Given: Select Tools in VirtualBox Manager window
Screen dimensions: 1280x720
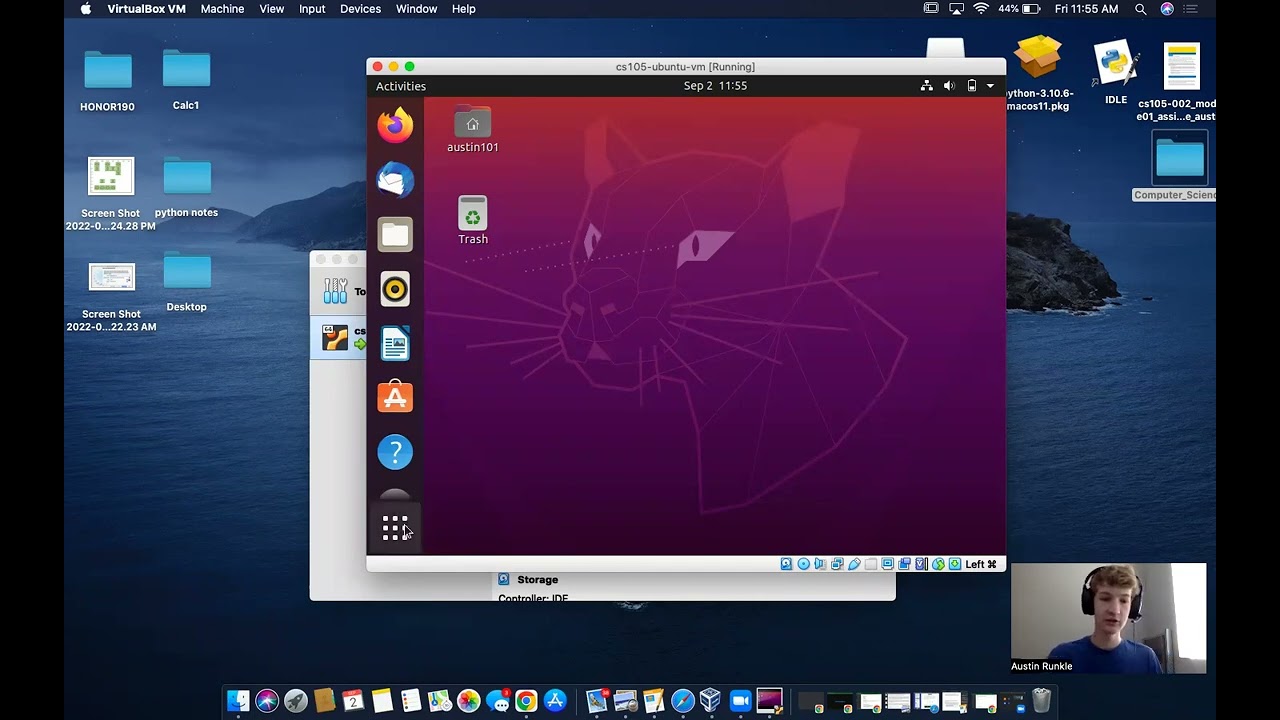Looking at the screenshot, I should click(338, 291).
